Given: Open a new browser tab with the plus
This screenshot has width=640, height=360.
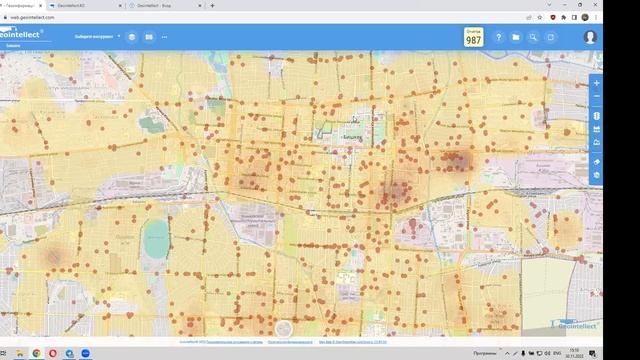Looking at the screenshot, I should pos(212,6).
